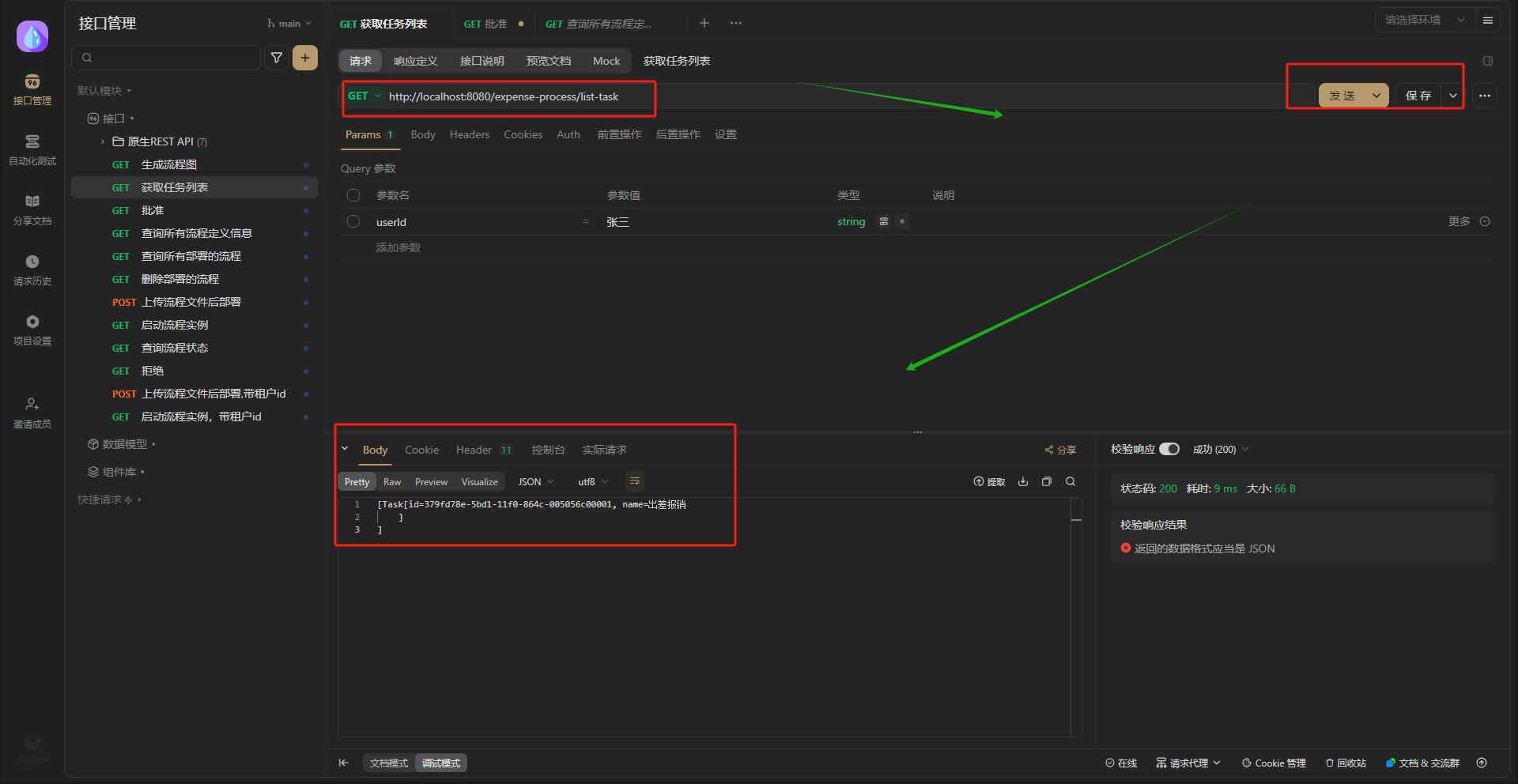Click the 保存 save button

(1418, 95)
